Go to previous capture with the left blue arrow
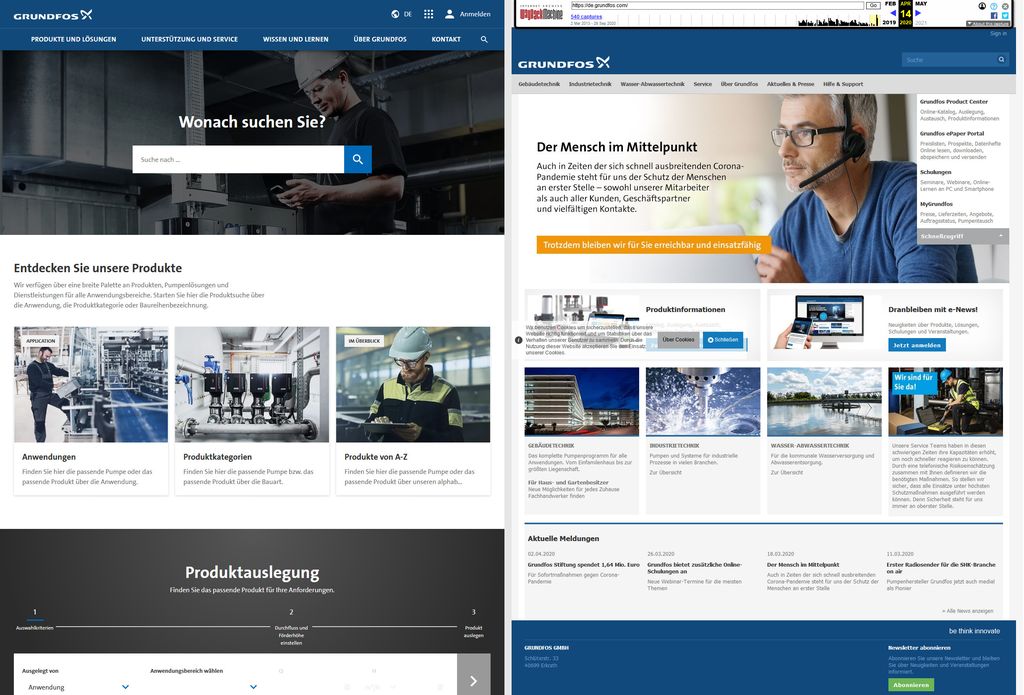Viewport: 1024px width, 695px height. pyautogui.click(x=893, y=13)
